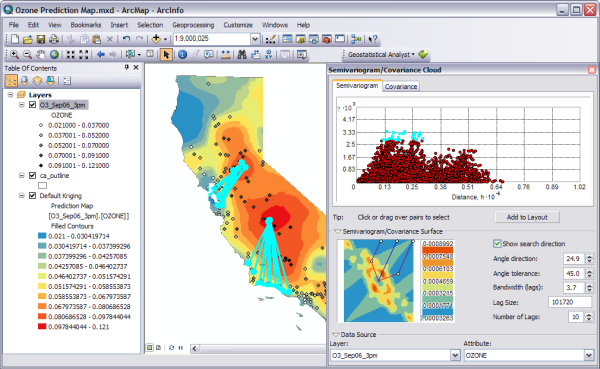The image size is (600, 369).
Task: Open the Find binoculars tool
Action: 241,55
